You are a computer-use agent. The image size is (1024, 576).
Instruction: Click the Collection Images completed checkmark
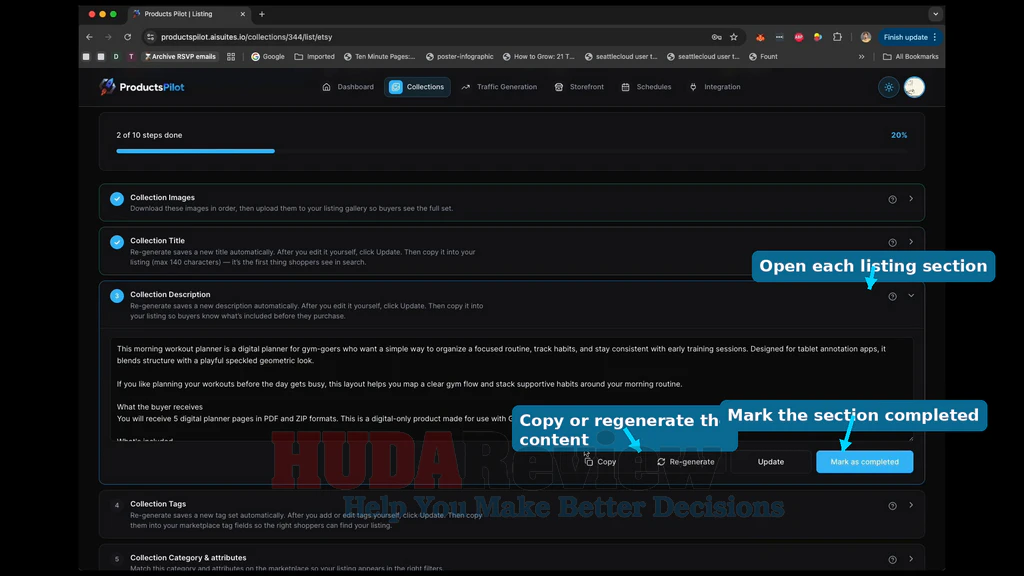point(117,199)
